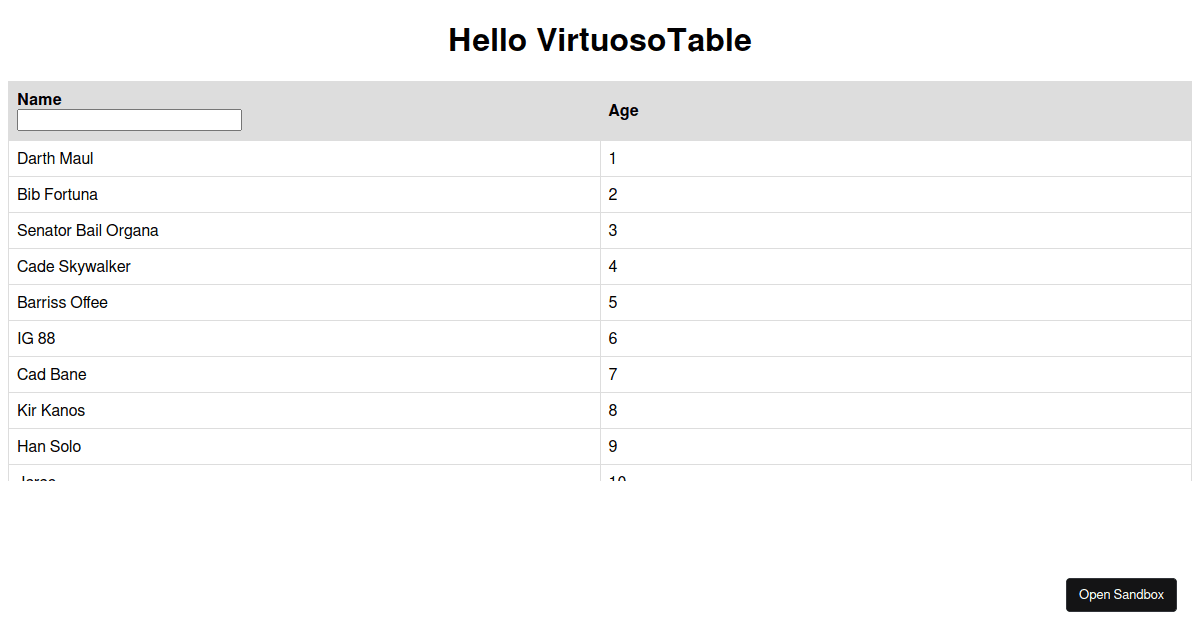Click the table header row background
Viewport: 1200px width, 630px height.
tap(900, 110)
